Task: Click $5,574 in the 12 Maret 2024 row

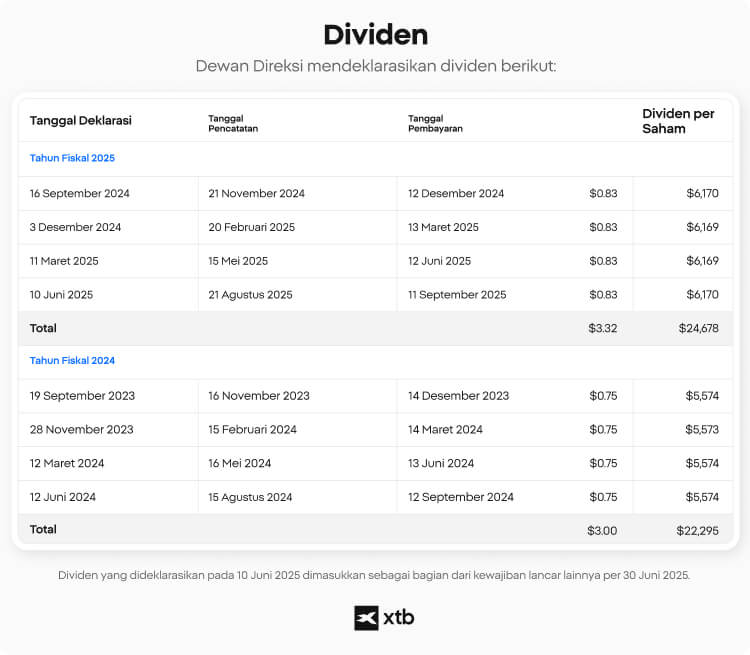Action: [702, 463]
